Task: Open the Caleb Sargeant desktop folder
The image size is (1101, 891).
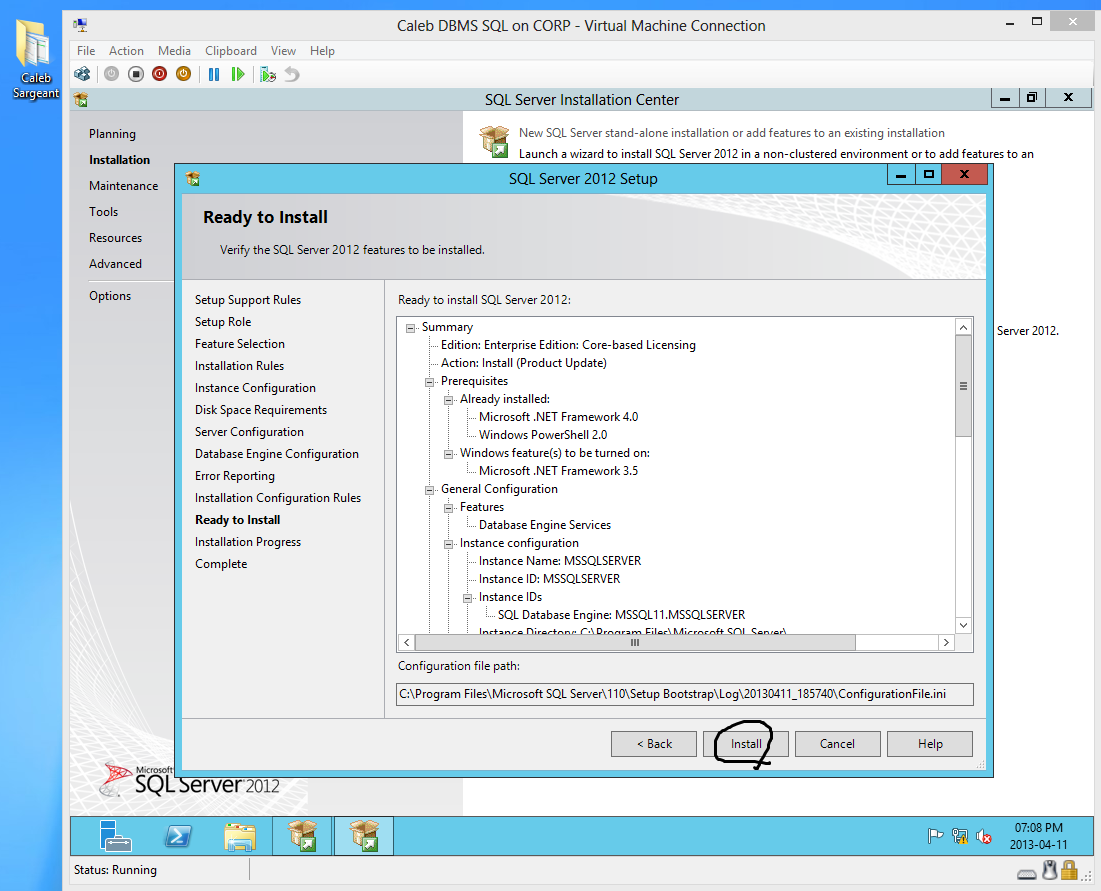Action: pos(35,59)
